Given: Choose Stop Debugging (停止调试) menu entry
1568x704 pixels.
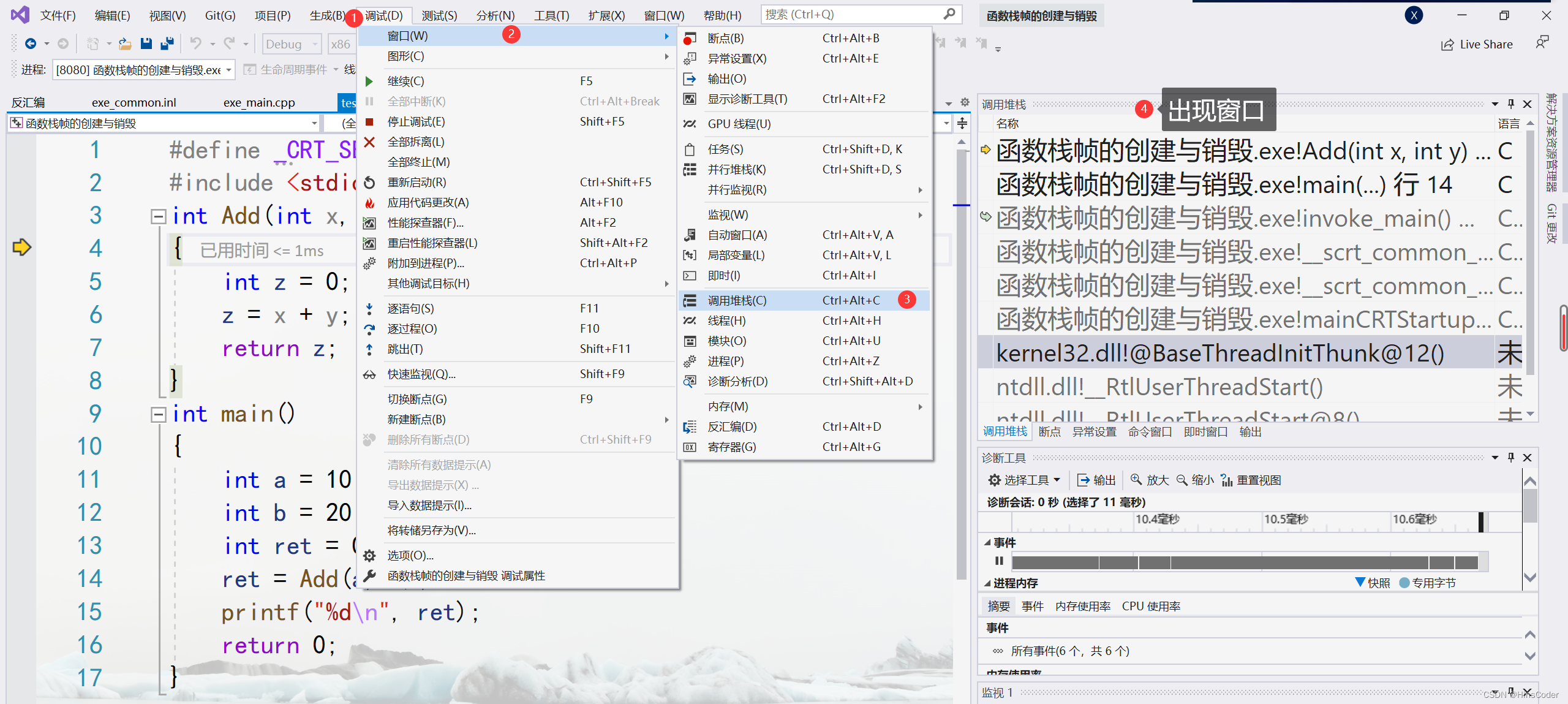Looking at the screenshot, I should click(x=416, y=121).
